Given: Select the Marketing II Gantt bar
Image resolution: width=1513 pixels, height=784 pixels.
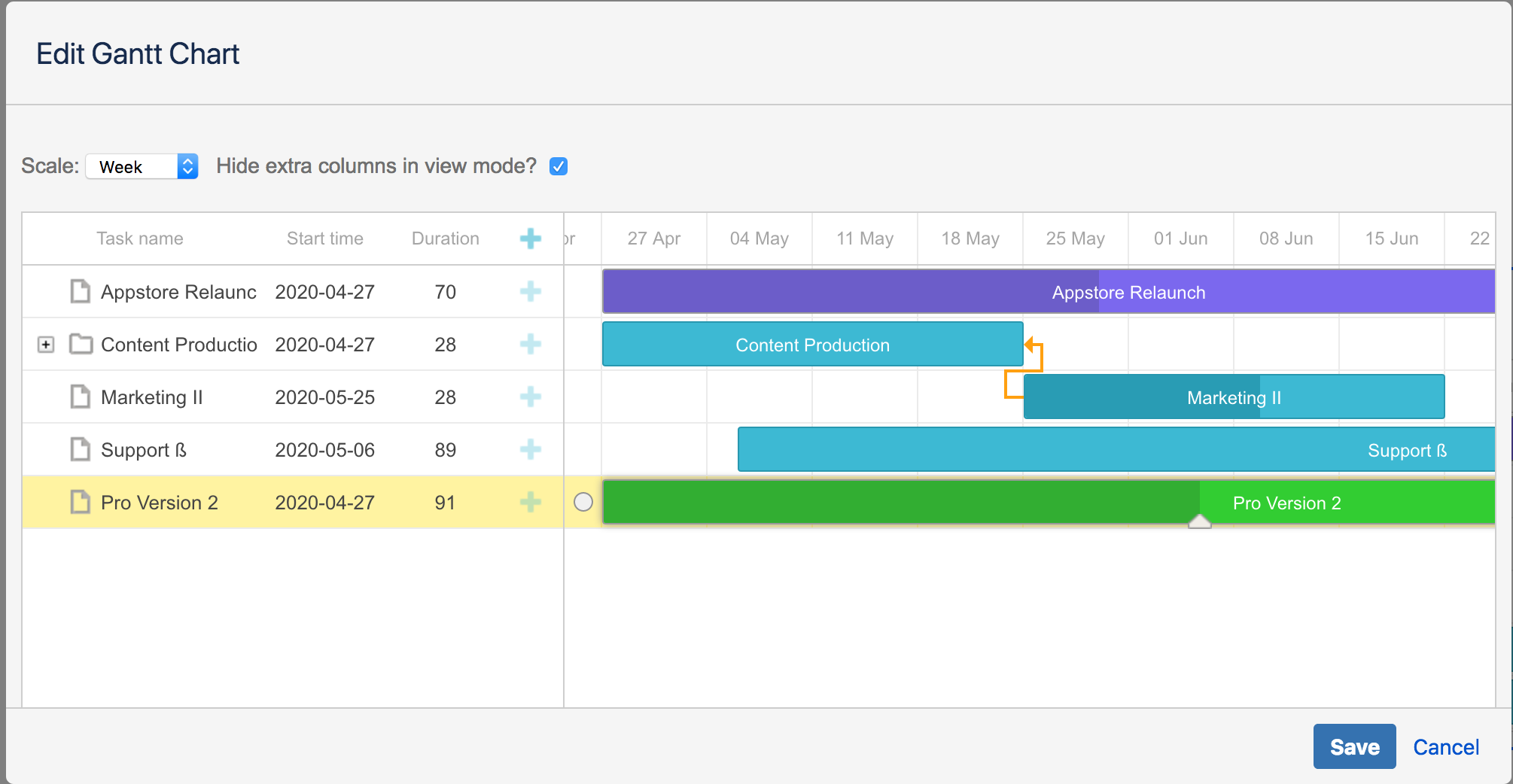Looking at the screenshot, I should click(x=1234, y=397).
